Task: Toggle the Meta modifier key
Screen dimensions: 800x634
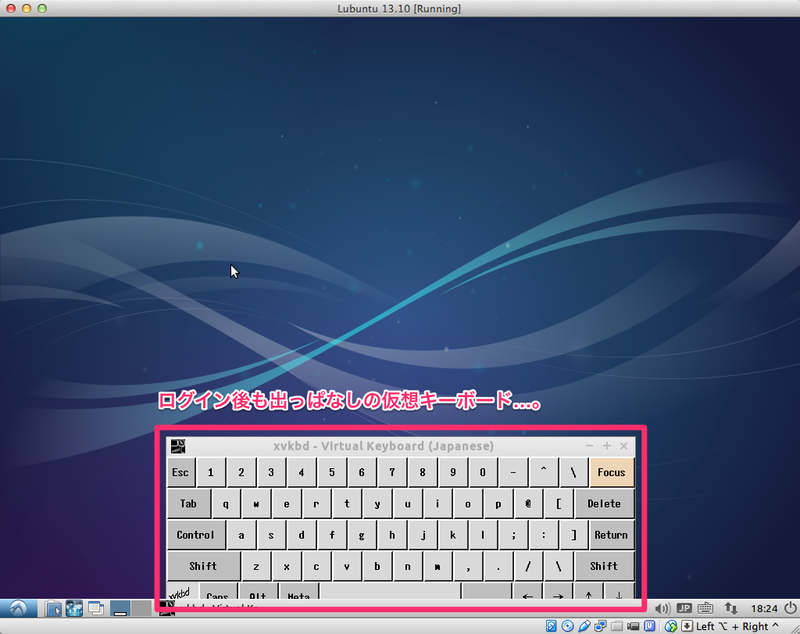Action: coord(298,592)
